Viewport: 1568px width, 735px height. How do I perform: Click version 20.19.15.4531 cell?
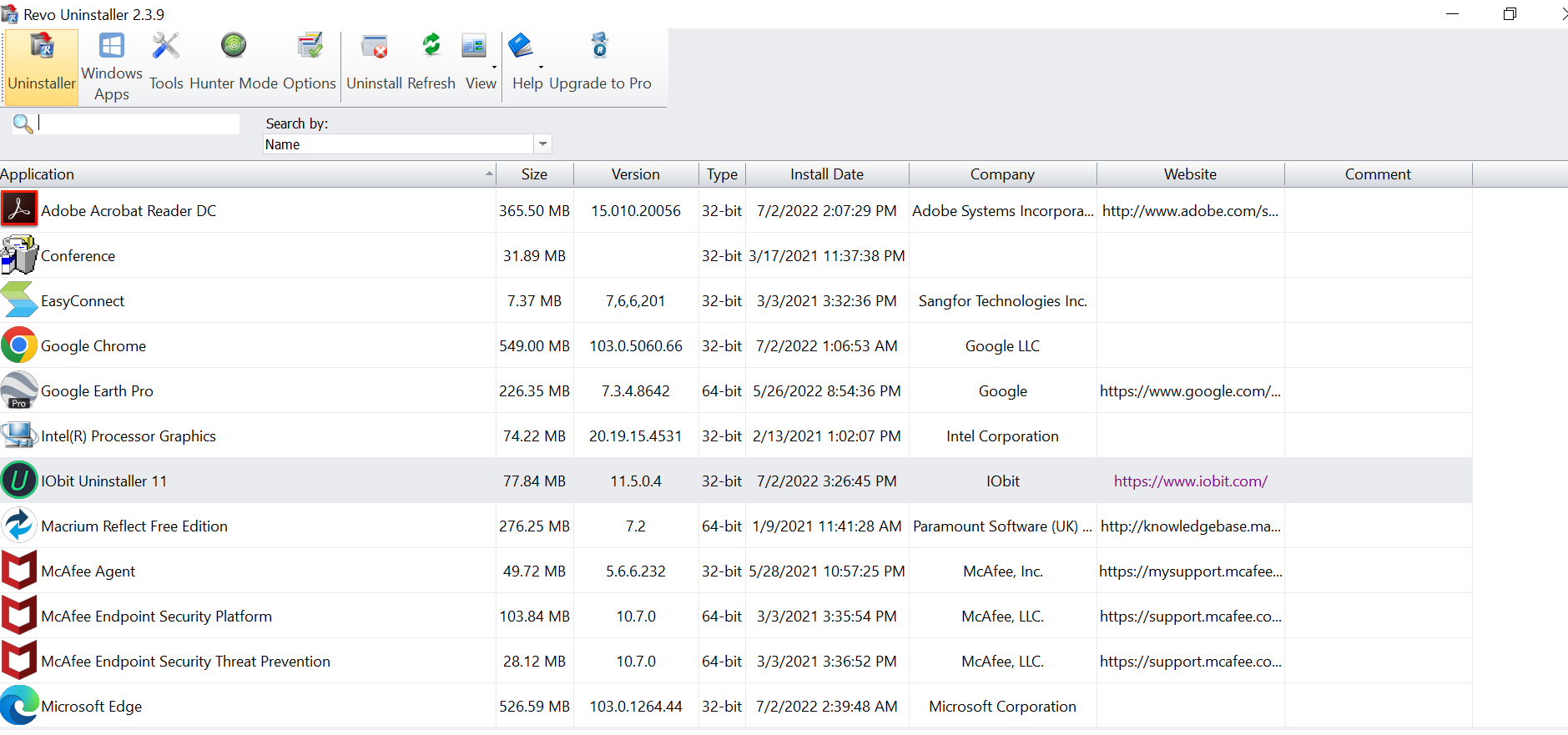coord(636,436)
